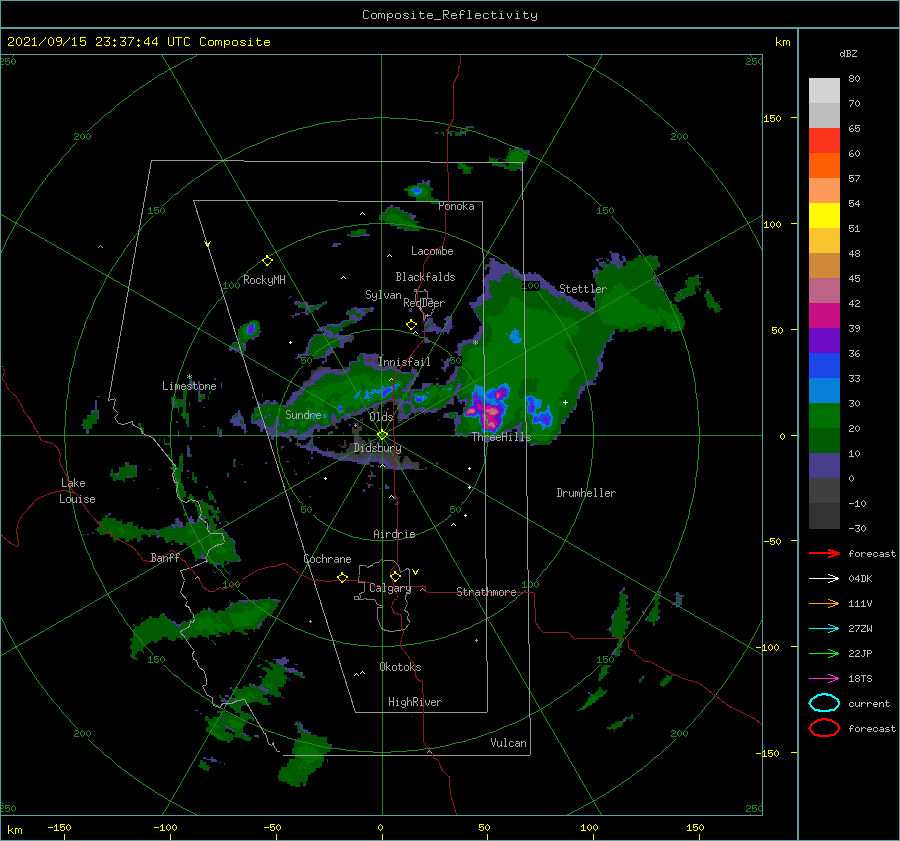Click the 30 dBZ light blue swatch
900x841 pixels.
pos(824,391)
